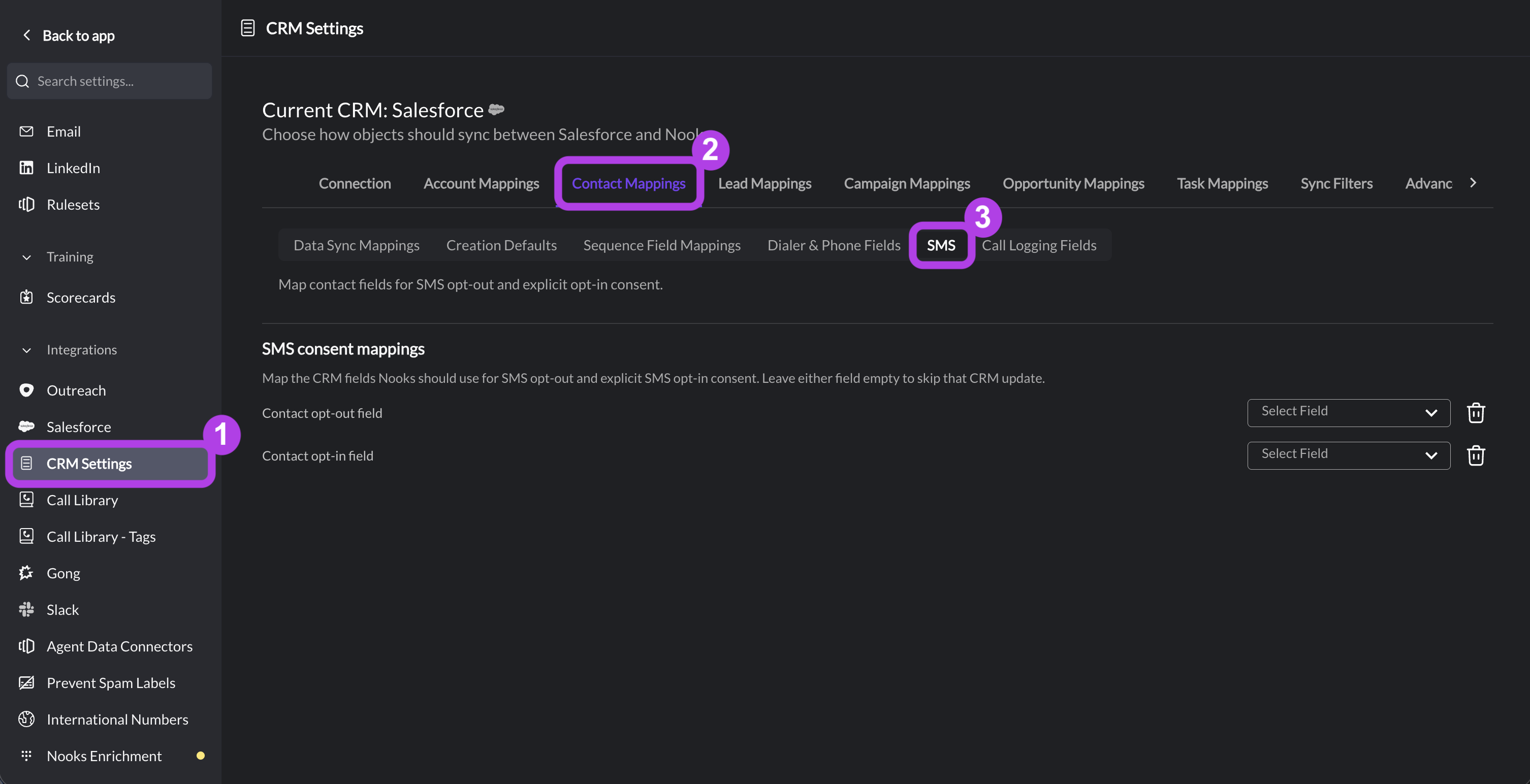Click Back to app link
This screenshot has width=1530, height=784.
pyautogui.click(x=78, y=36)
